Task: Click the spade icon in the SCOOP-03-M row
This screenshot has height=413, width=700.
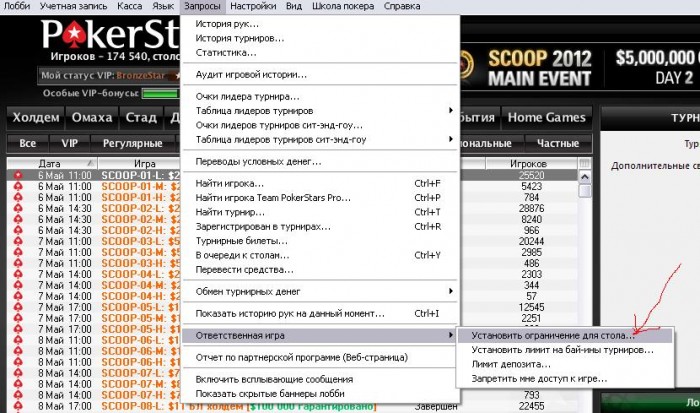Action: point(18,252)
